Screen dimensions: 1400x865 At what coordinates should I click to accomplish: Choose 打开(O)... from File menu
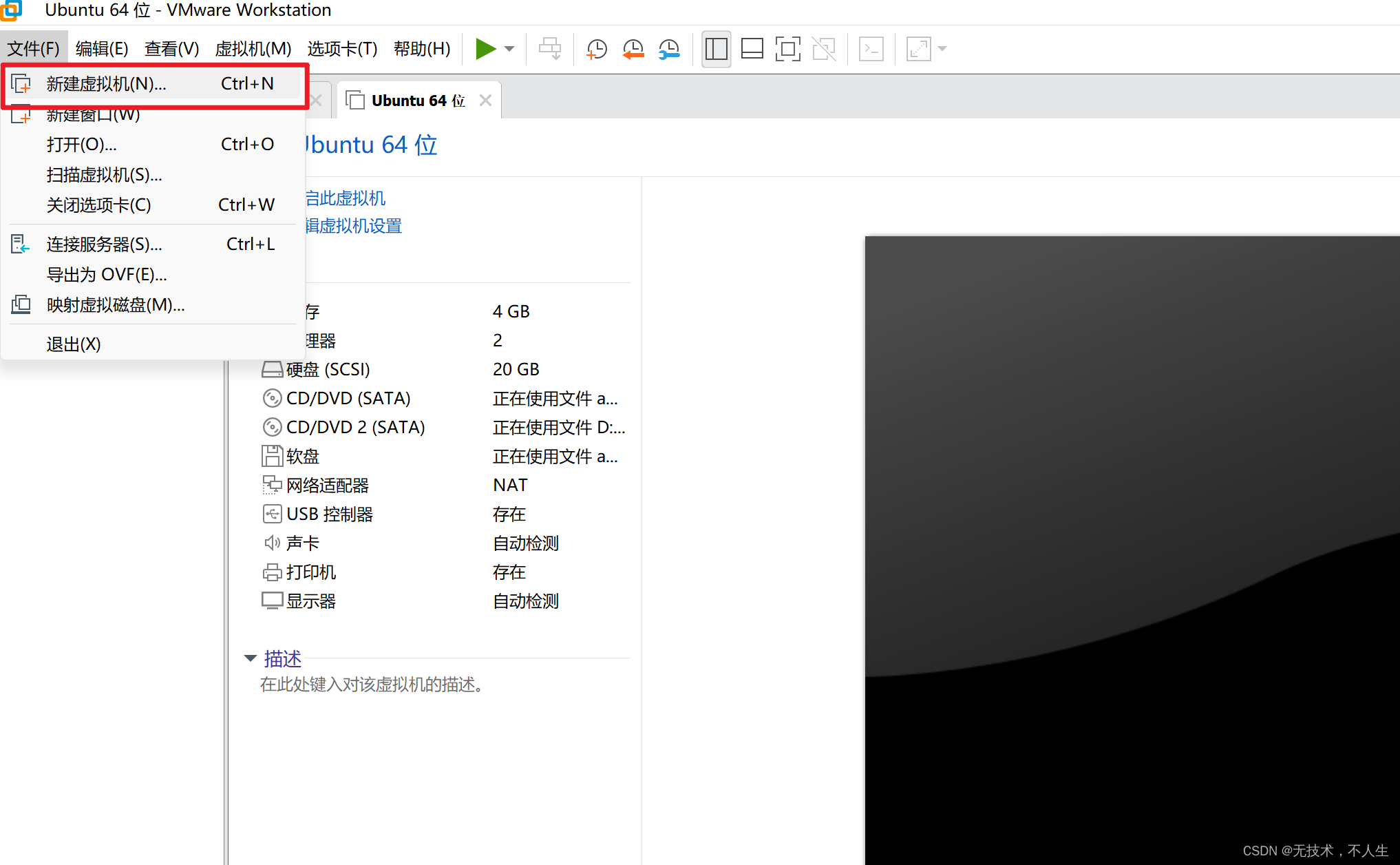point(154,145)
